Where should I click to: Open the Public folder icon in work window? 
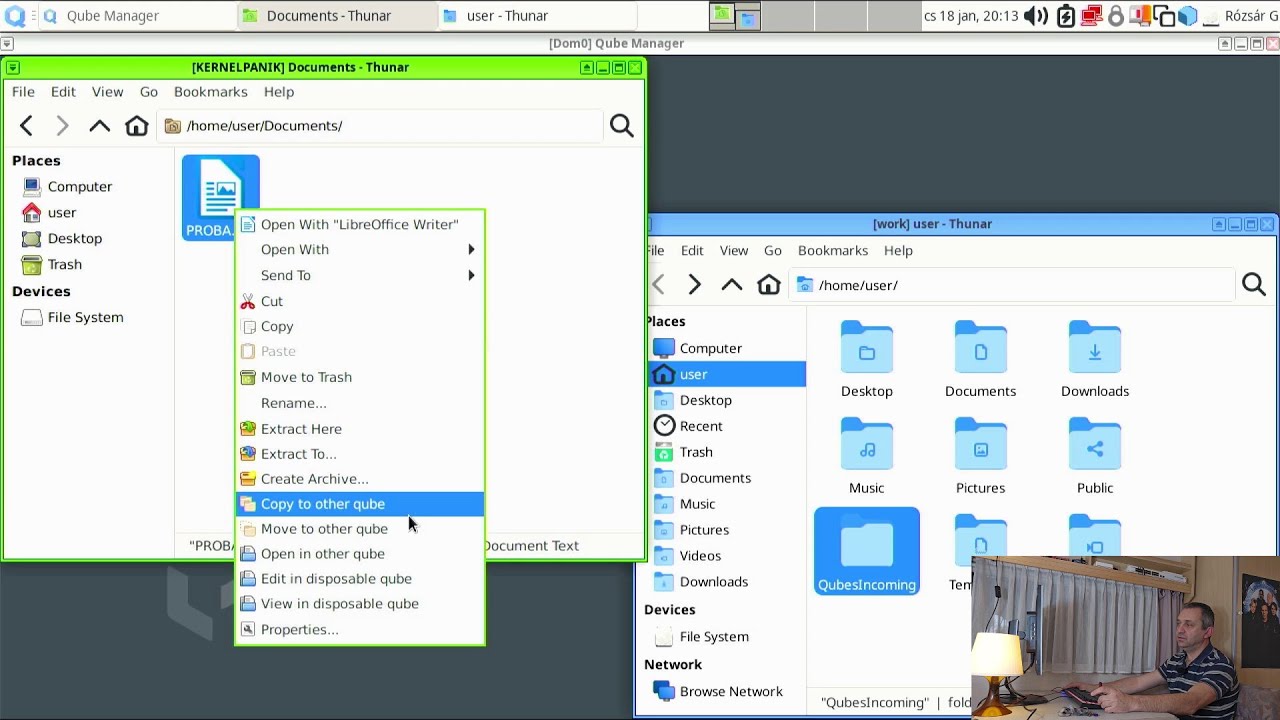tap(1095, 457)
